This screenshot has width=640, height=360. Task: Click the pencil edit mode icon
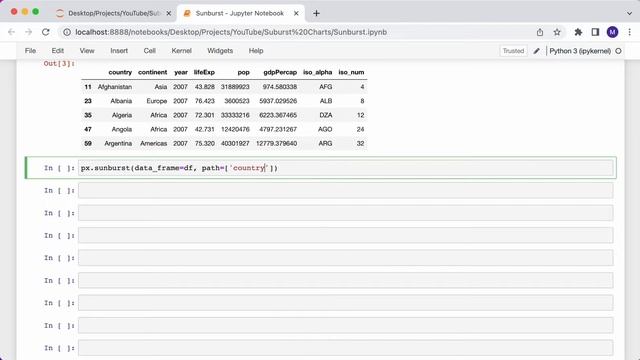537,51
